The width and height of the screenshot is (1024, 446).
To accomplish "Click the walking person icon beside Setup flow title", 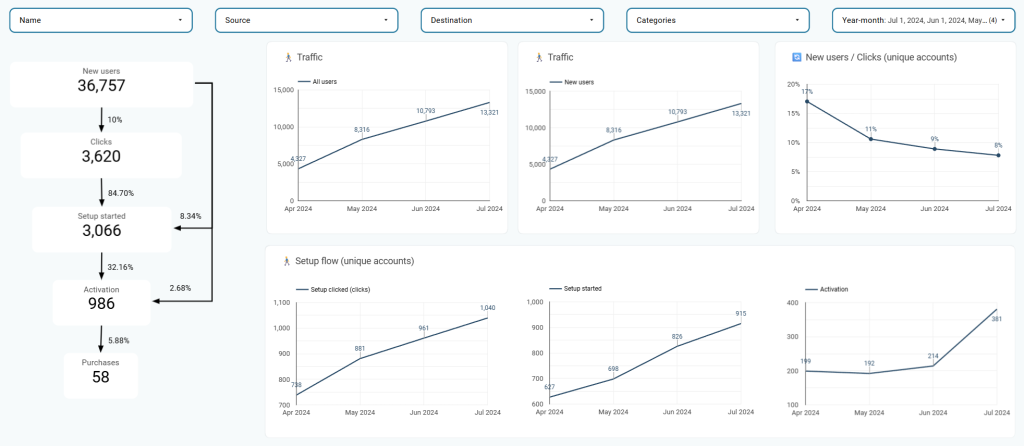I will pyautogui.click(x=286, y=261).
